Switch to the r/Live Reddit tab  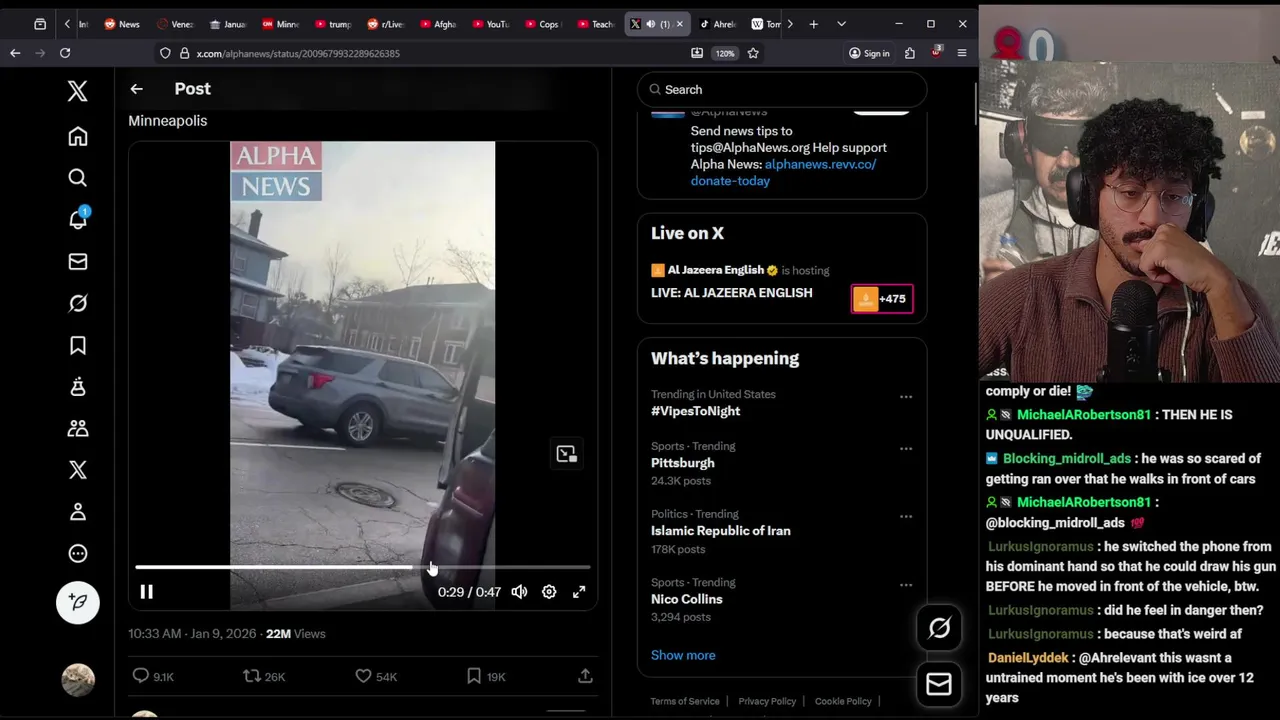click(385, 24)
